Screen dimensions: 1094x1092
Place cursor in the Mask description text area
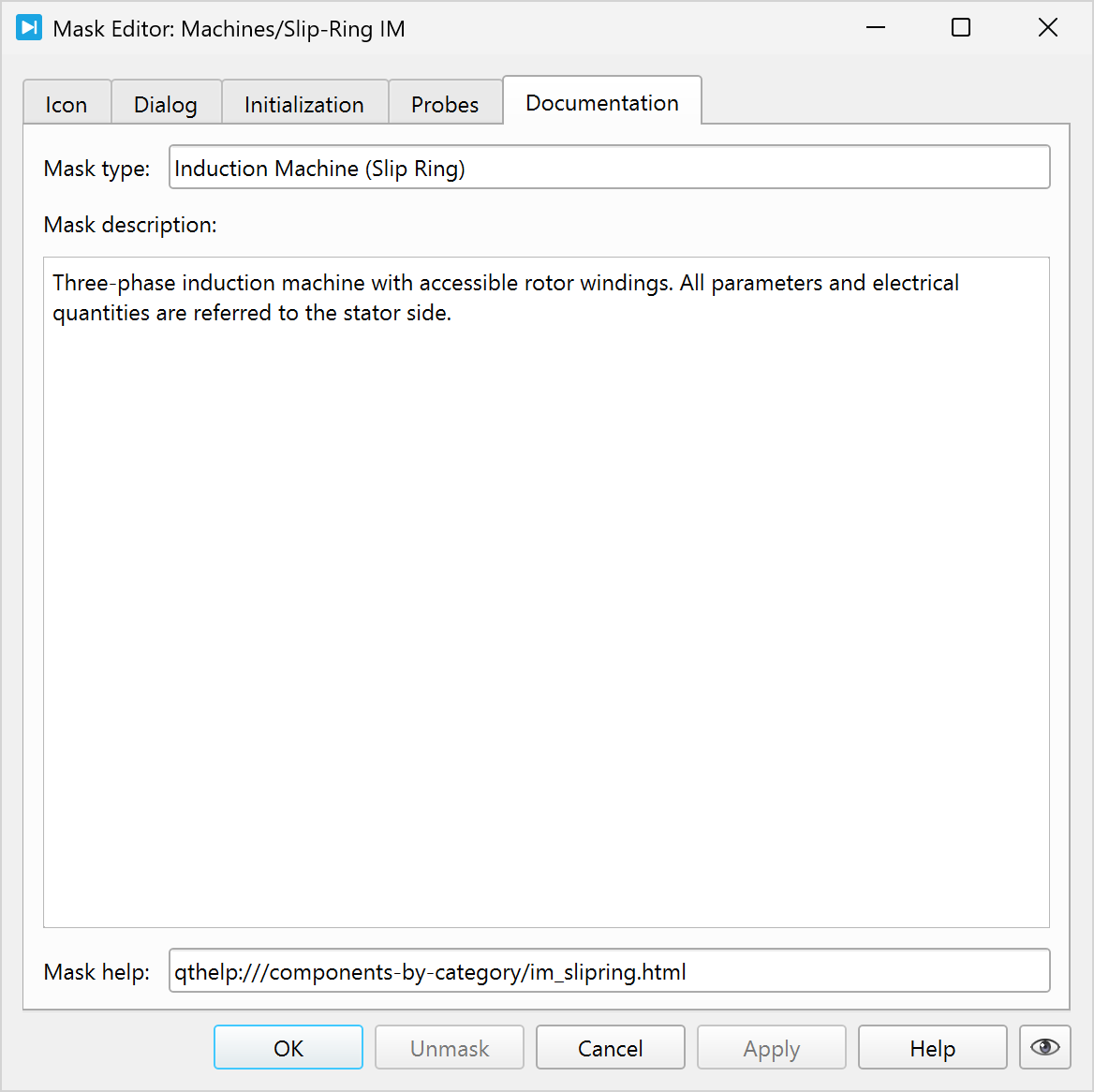coord(546,592)
